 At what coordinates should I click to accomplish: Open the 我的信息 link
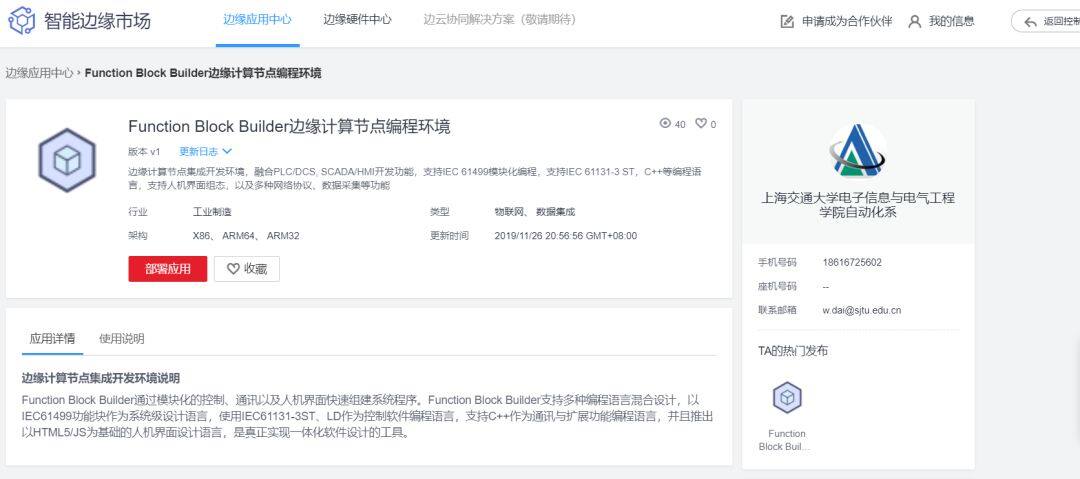coord(951,21)
